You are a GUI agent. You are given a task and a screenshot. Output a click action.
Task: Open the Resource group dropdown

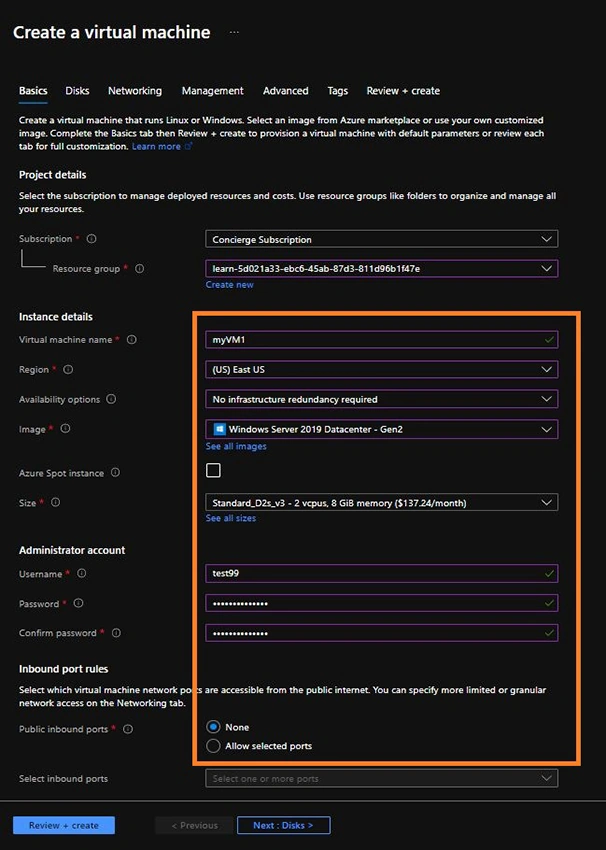[382, 268]
